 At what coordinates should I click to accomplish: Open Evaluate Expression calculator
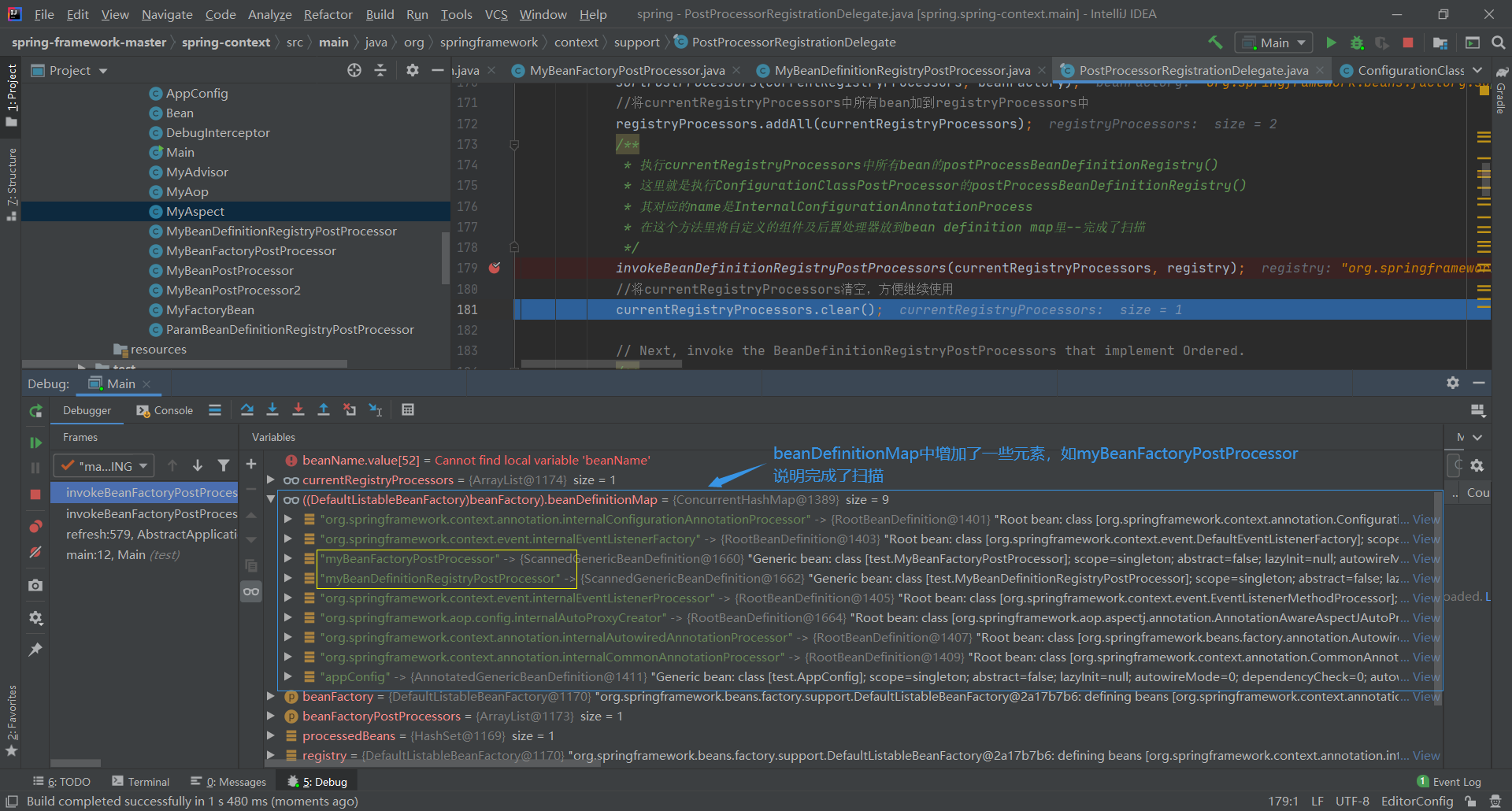click(408, 409)
